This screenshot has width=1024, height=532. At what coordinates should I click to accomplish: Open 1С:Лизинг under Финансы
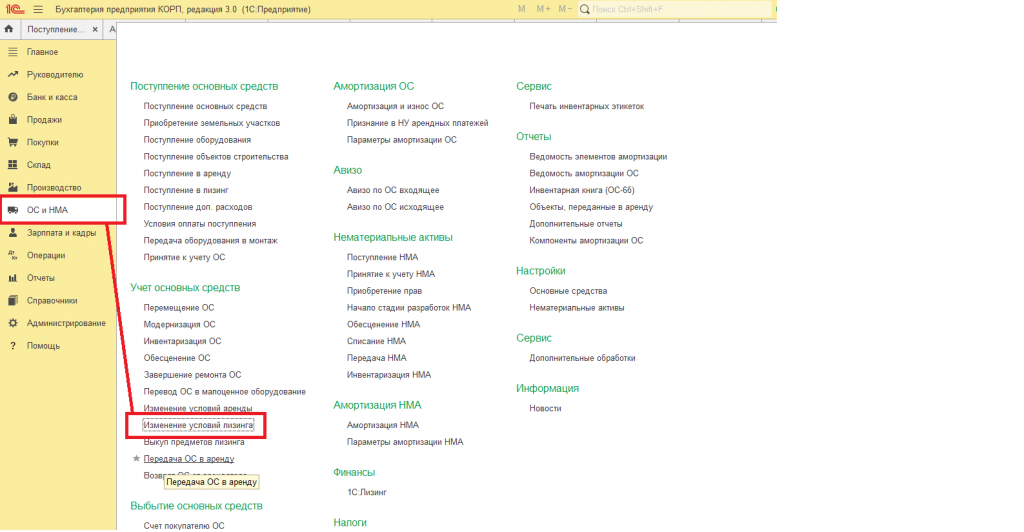[367, 492]
